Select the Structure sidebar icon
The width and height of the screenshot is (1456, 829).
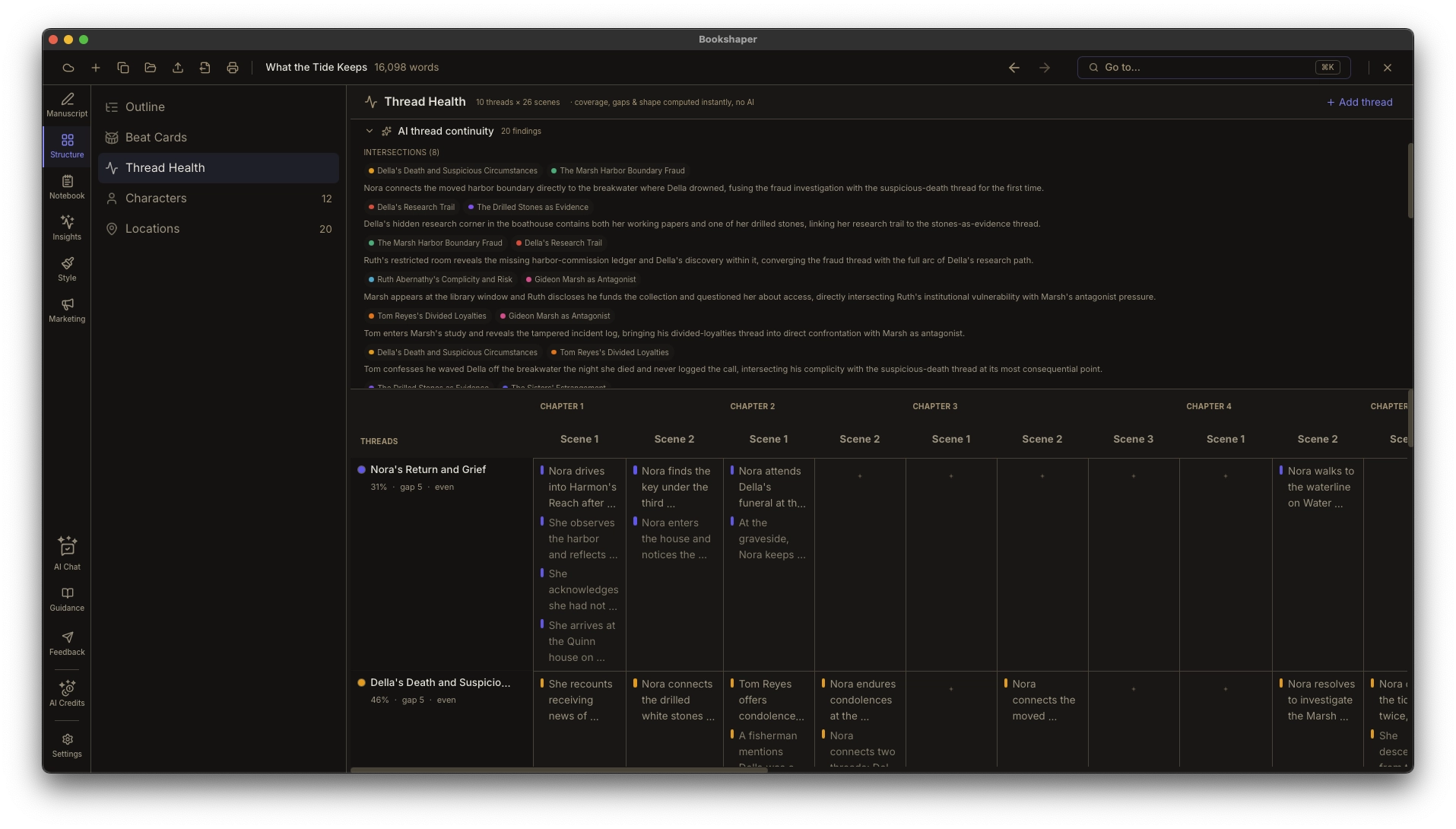coord(67,146)
